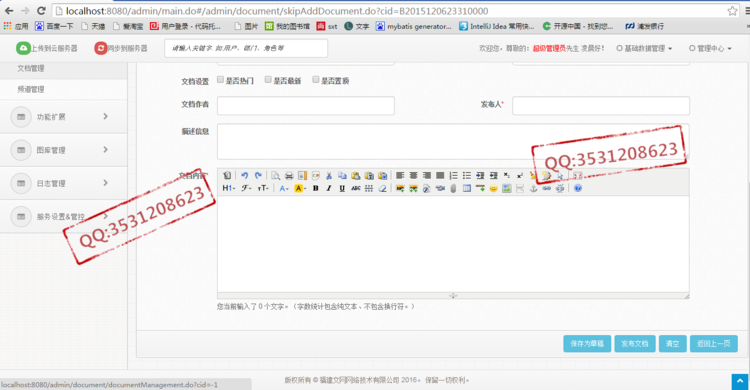Check the 是否热门 checkbox
The width and height of the screenshot is (750, 390).
click(x=221, y=79)
